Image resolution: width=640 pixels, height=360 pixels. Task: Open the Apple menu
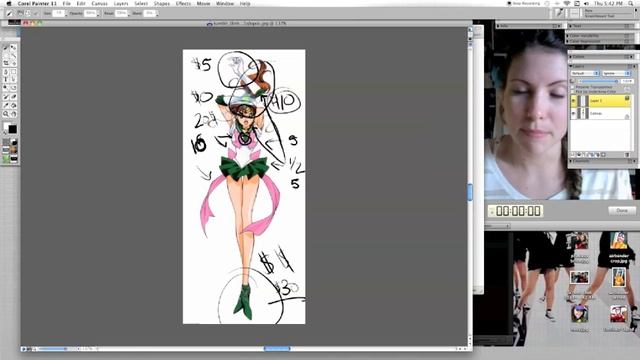9,3
